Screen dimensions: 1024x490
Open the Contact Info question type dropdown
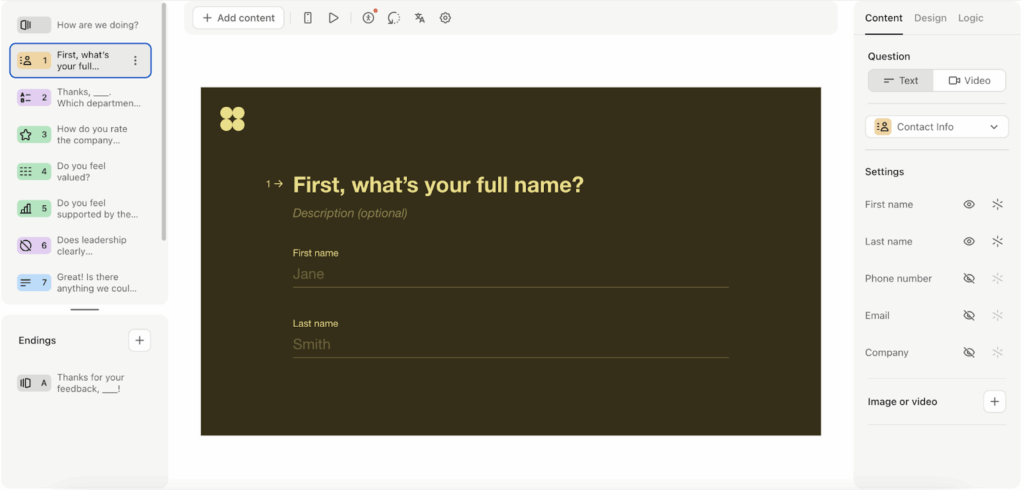(936, 127)
